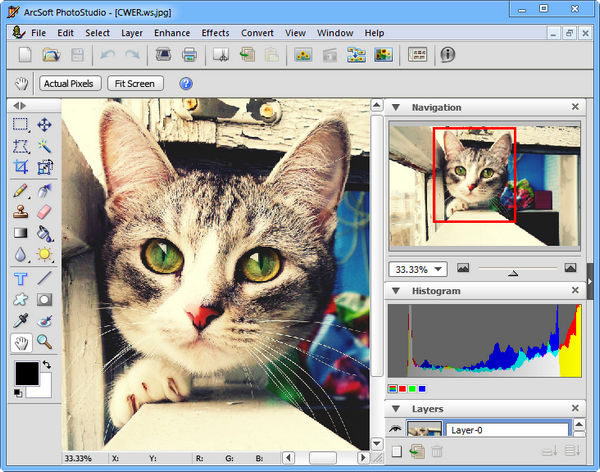Click the Print icon in toolbar
This screenshot has height=472, width=600.
pos(188,55)
